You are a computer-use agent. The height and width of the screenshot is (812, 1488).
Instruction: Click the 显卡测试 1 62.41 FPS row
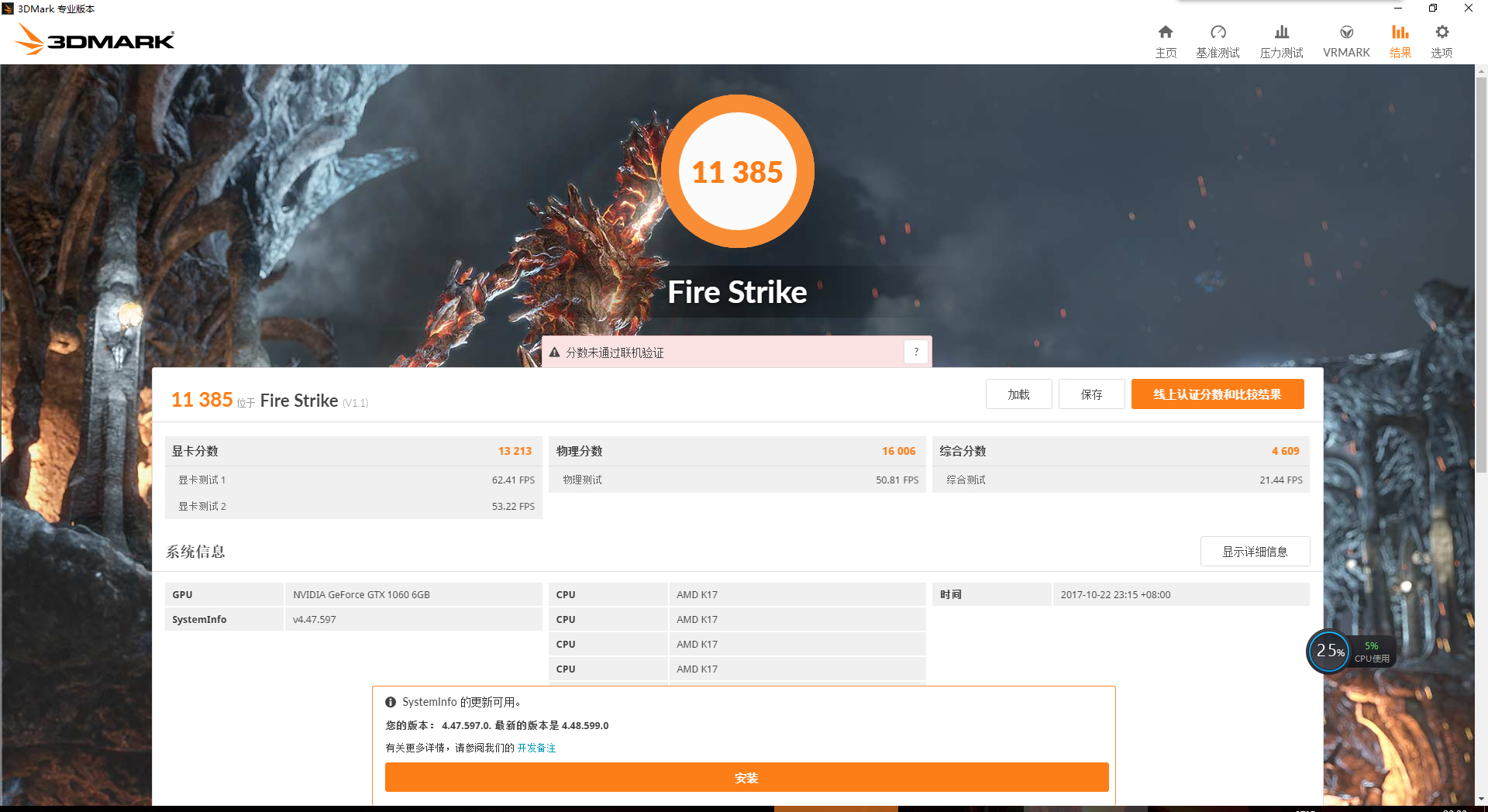[x=353, y=480]
